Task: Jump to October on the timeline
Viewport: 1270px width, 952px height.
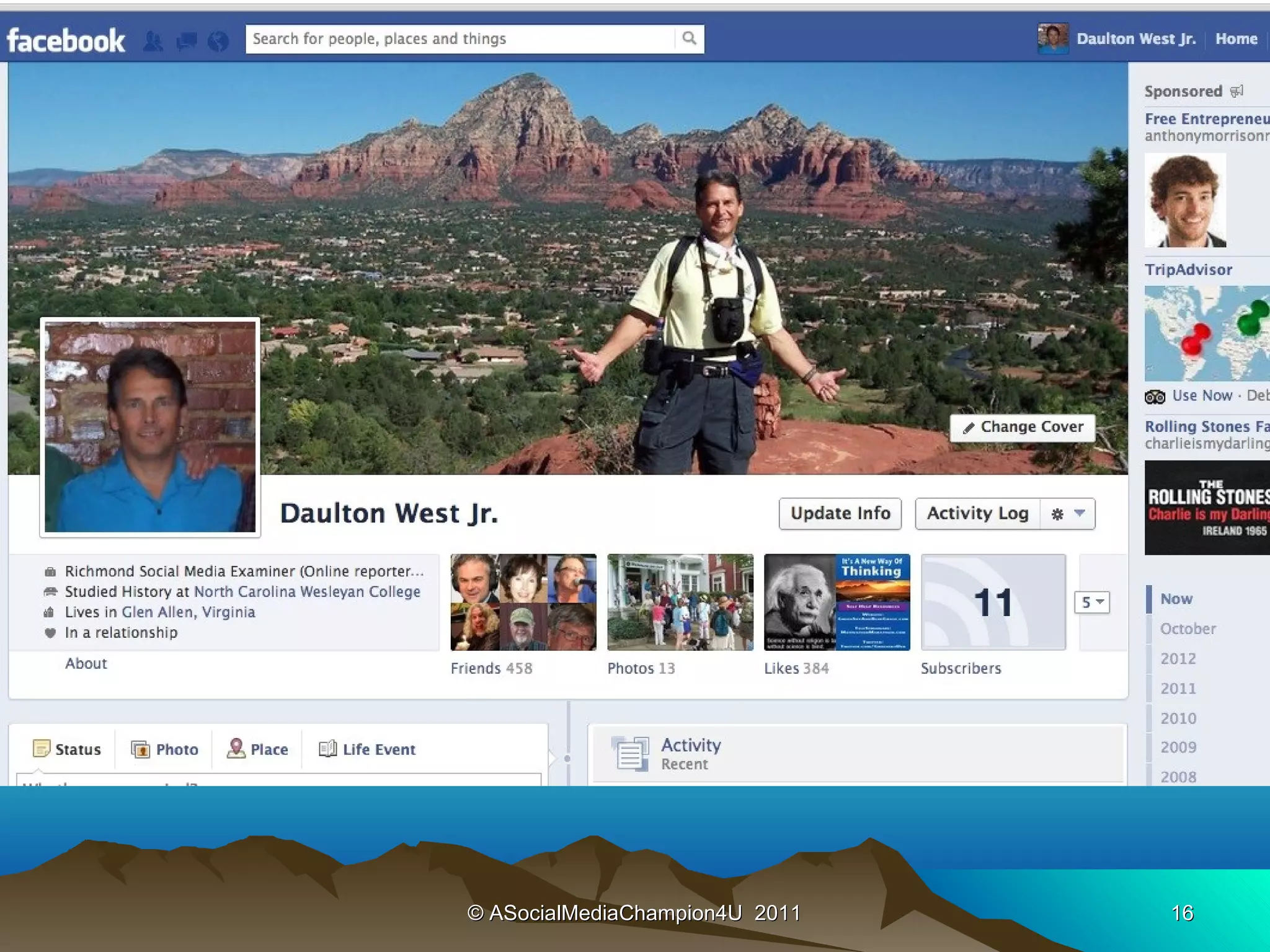Action: click(x=1188, y=629)
